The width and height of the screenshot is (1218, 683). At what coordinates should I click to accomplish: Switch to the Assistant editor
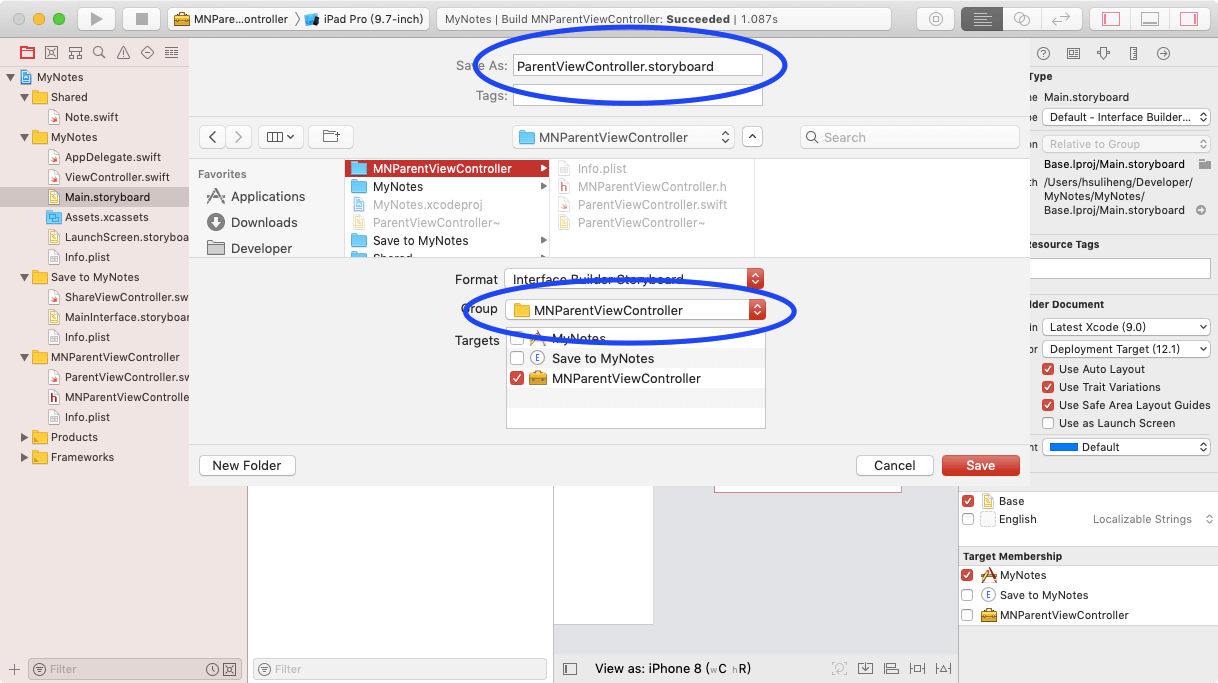(1020, 19)
